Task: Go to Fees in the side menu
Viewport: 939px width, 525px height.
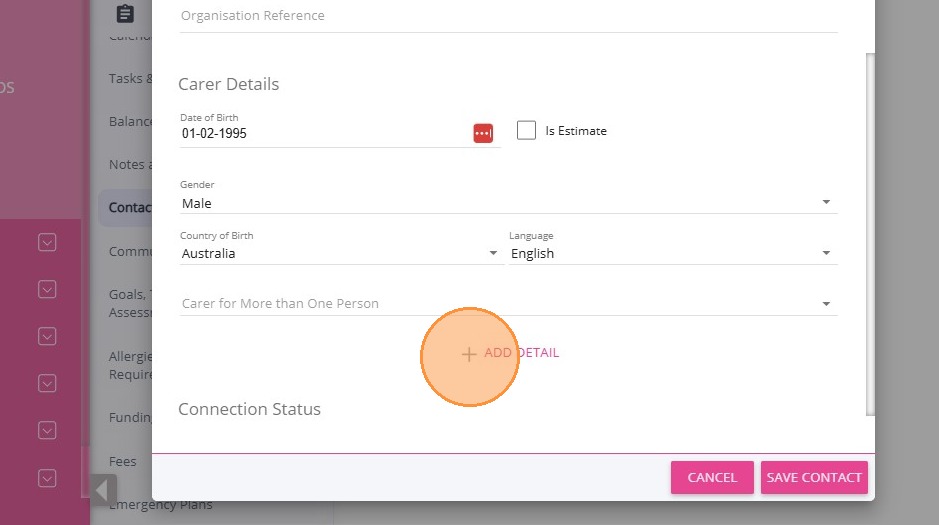Action: [123, 462]
